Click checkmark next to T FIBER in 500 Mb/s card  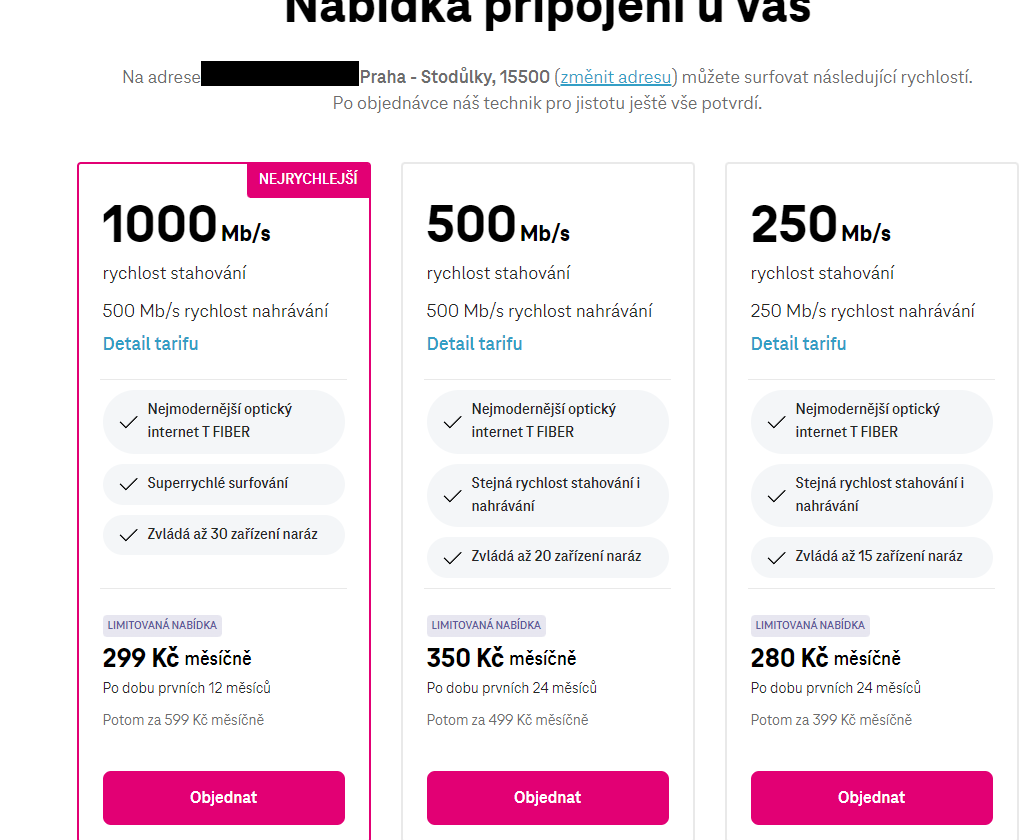coord(452,422)
